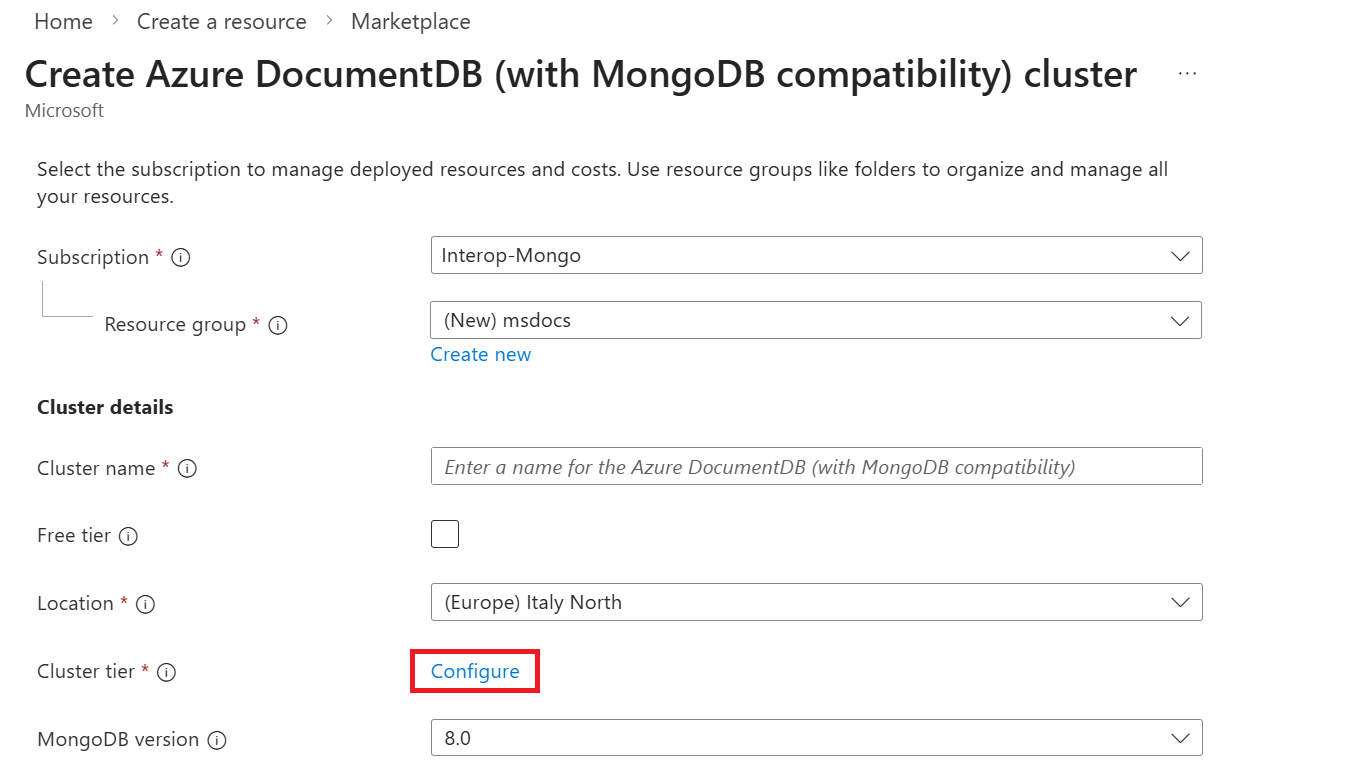Image resolution: width=1358 pixels, height=760 pixels.
Task: Click the Cluster name input field
Action: point(815,466)
